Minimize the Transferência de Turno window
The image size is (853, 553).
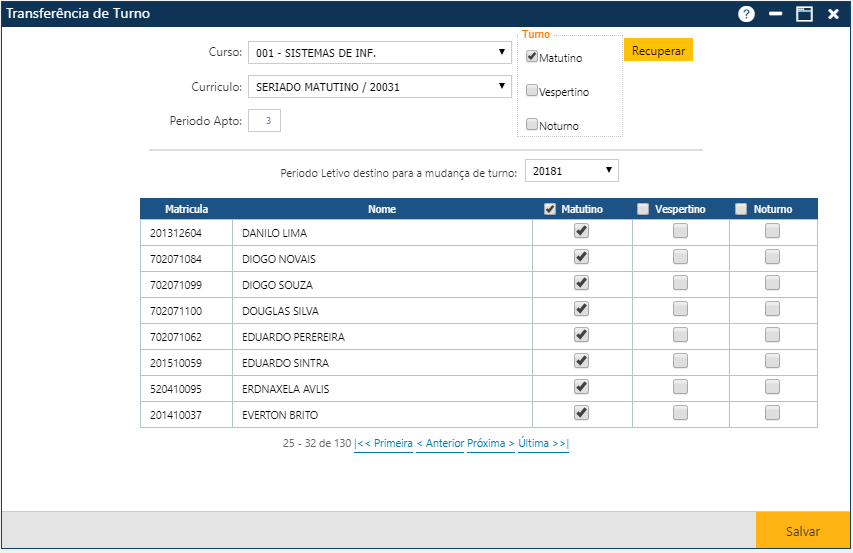[776, 14]
